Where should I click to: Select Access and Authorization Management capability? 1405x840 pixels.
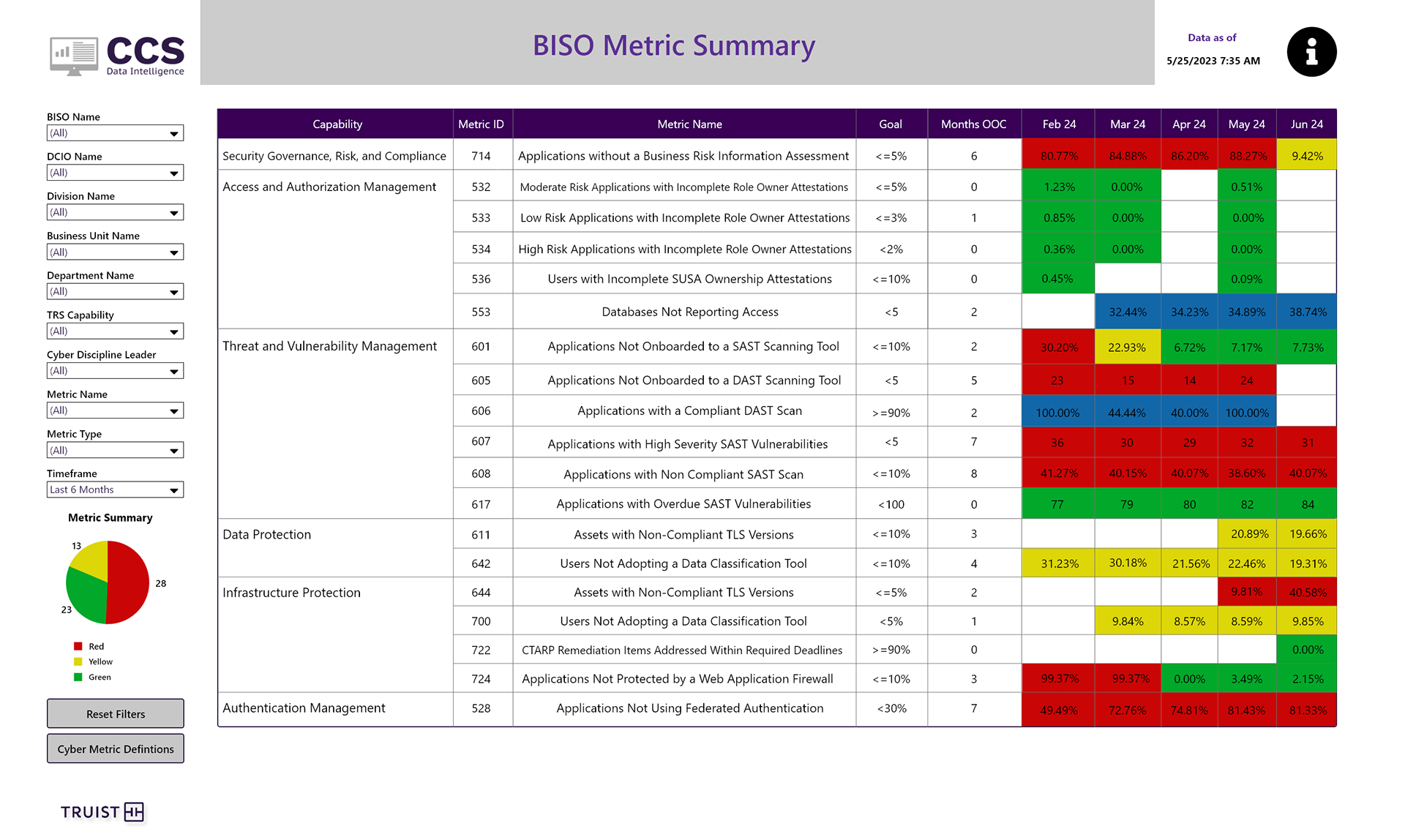click(x=329, y=187)
